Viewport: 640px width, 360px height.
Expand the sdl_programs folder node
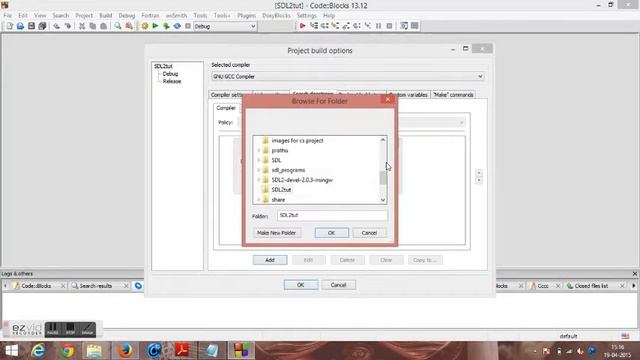pos(258,170)
